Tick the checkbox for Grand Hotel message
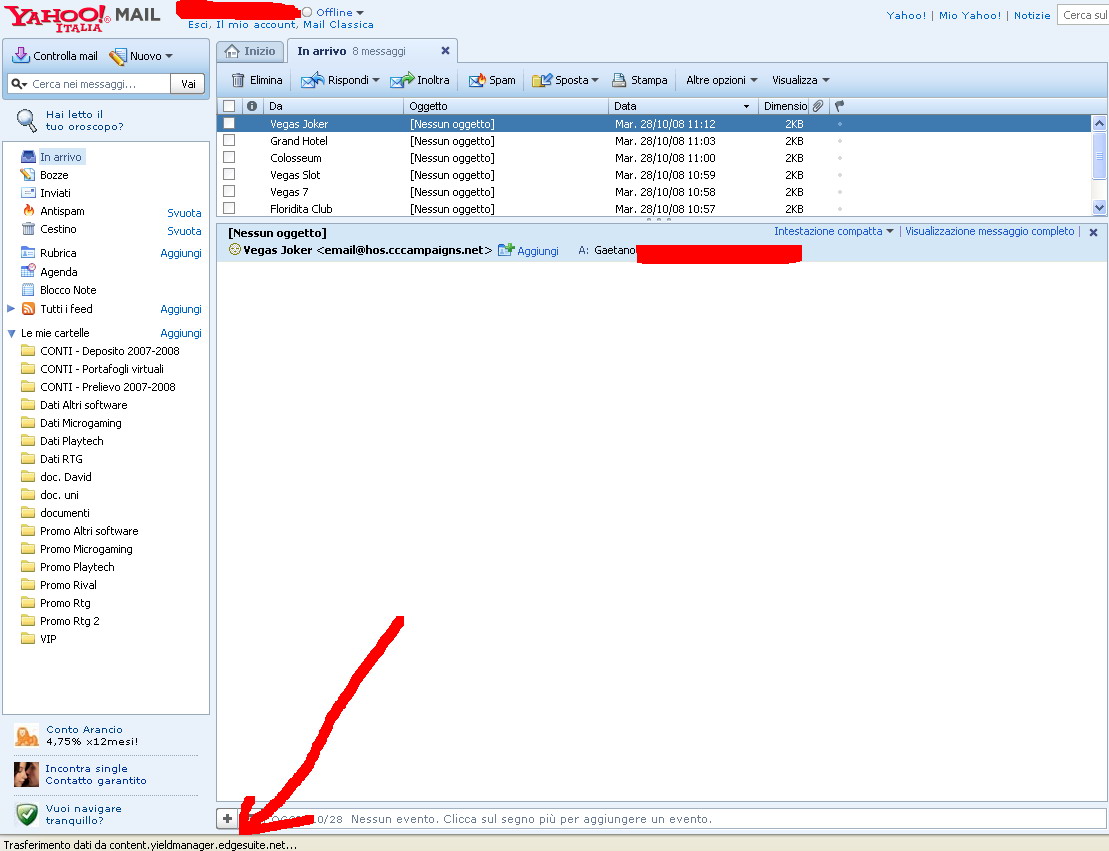1109x851 pixels. [x=229, y=140]
